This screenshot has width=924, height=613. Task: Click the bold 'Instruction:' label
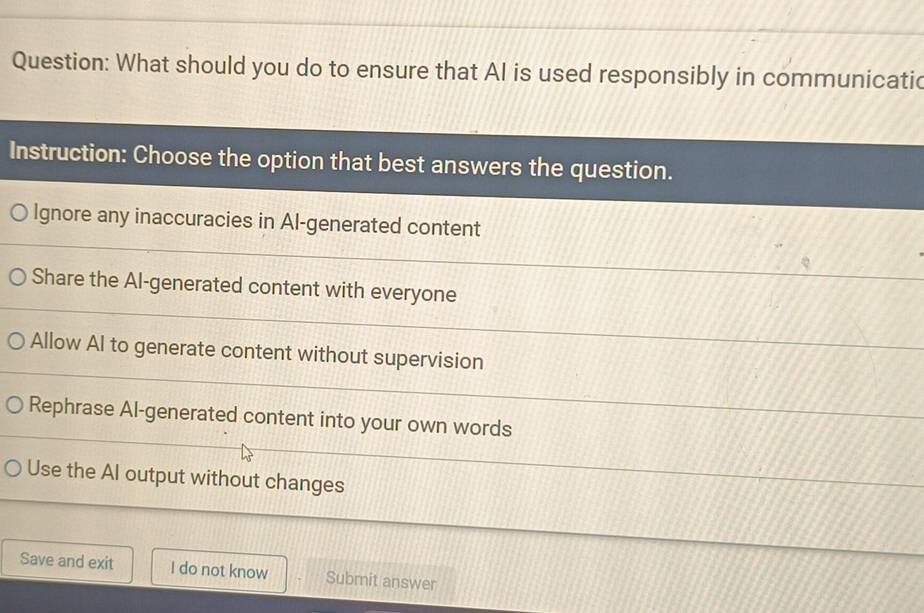click(x=67, y=155)
